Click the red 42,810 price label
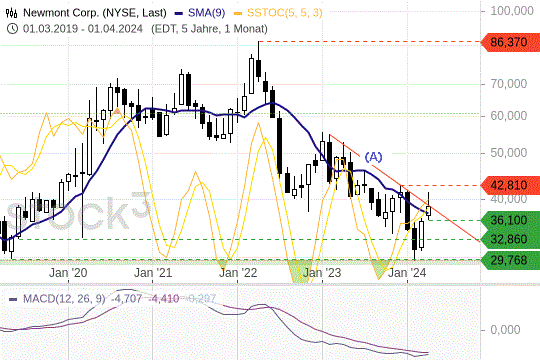Viewport: 540px width, 360px height. [510, 185]
